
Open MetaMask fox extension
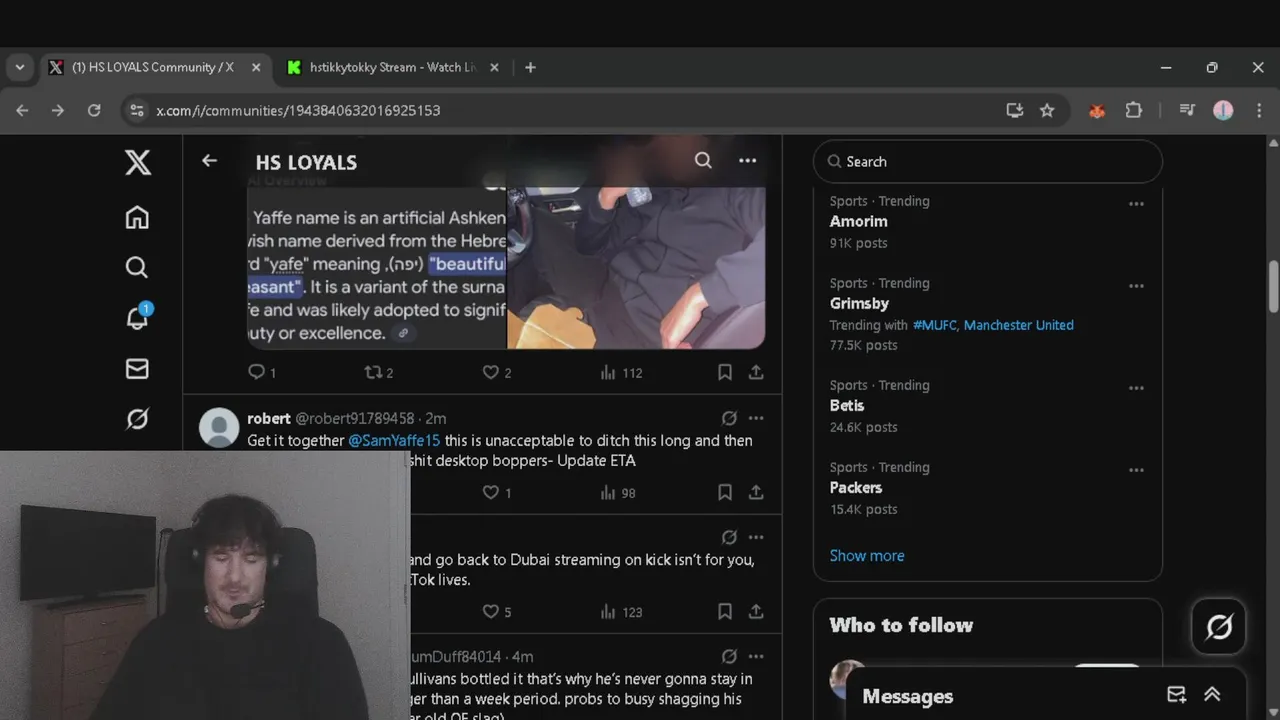tap(1097, 110)
